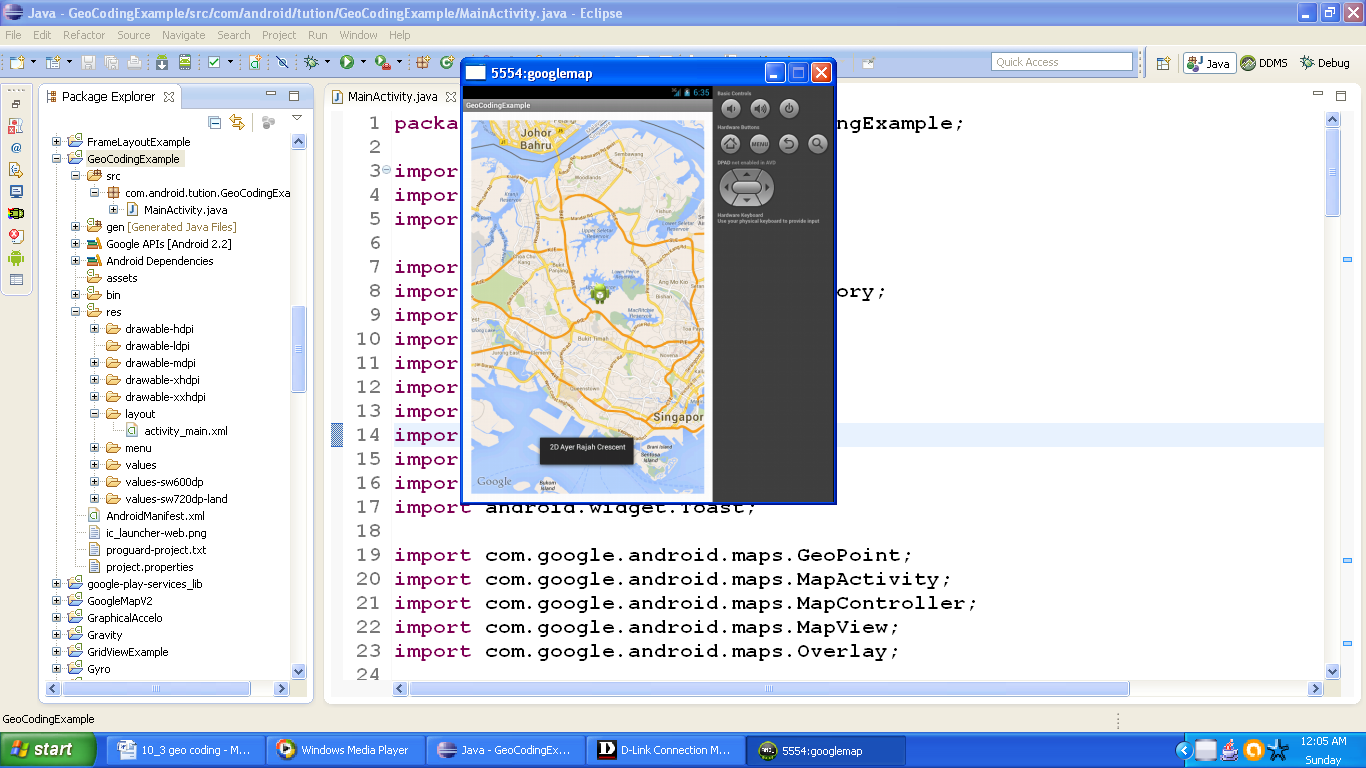Open the Refactor menu

pyautogui.click(x=84, y=35)
